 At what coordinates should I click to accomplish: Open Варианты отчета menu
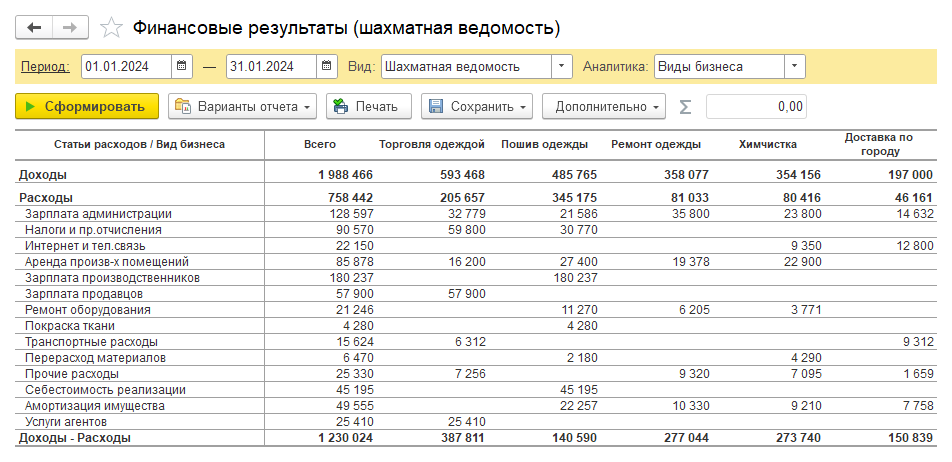[242, 106]
